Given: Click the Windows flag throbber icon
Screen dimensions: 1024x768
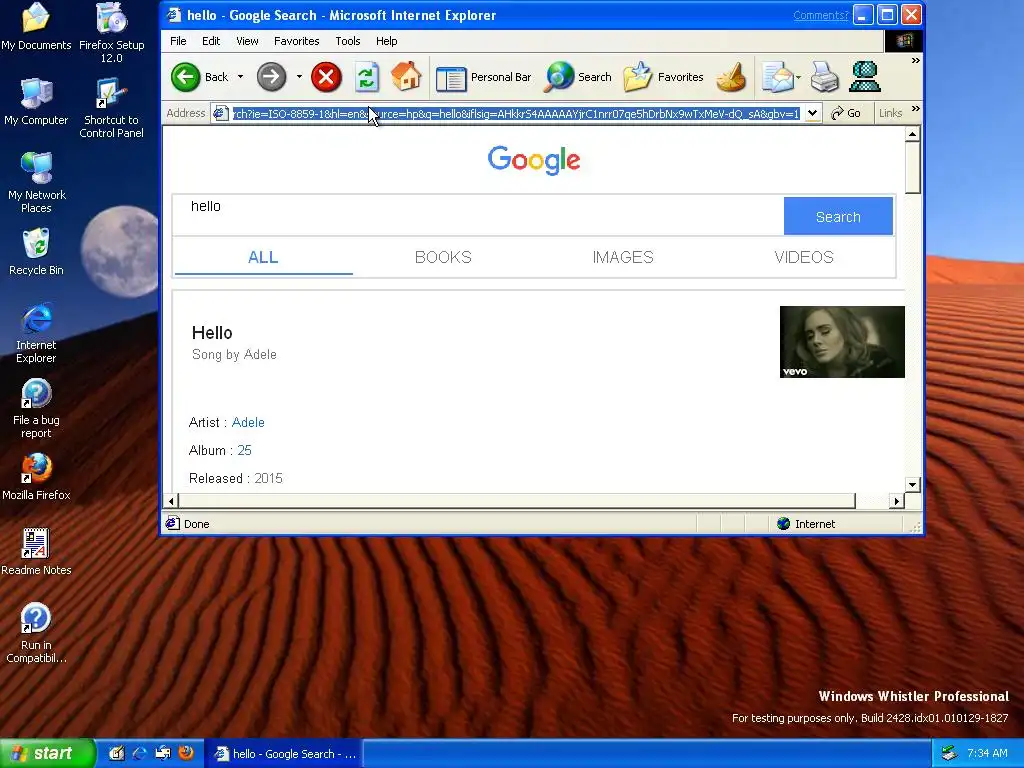Looking at the screenshot, I should 904,41.
